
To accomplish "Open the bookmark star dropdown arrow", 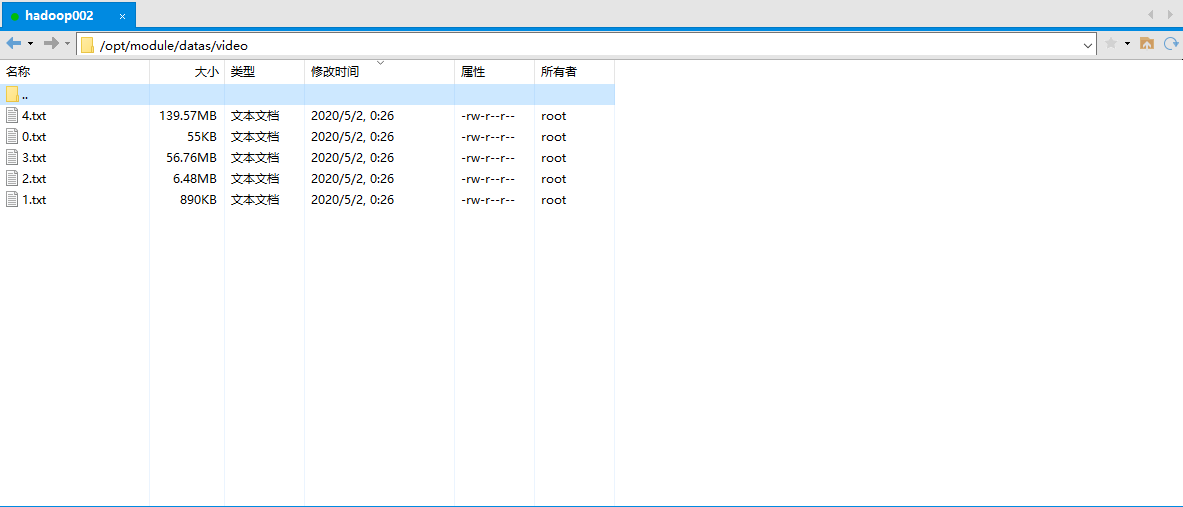I will 1128,44.
